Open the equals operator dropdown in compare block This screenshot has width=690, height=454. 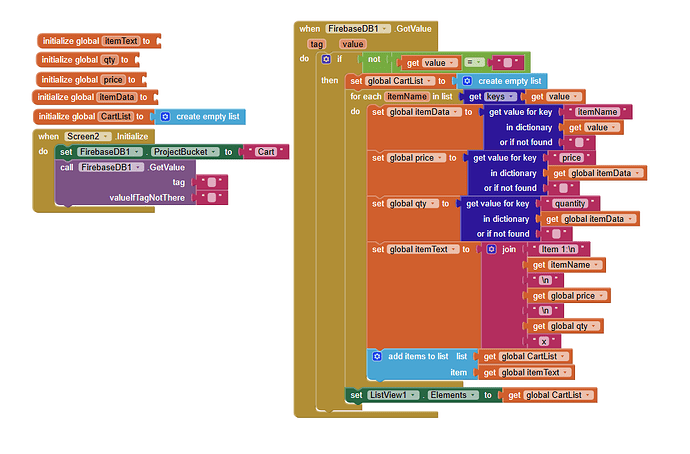click(474, 62)
